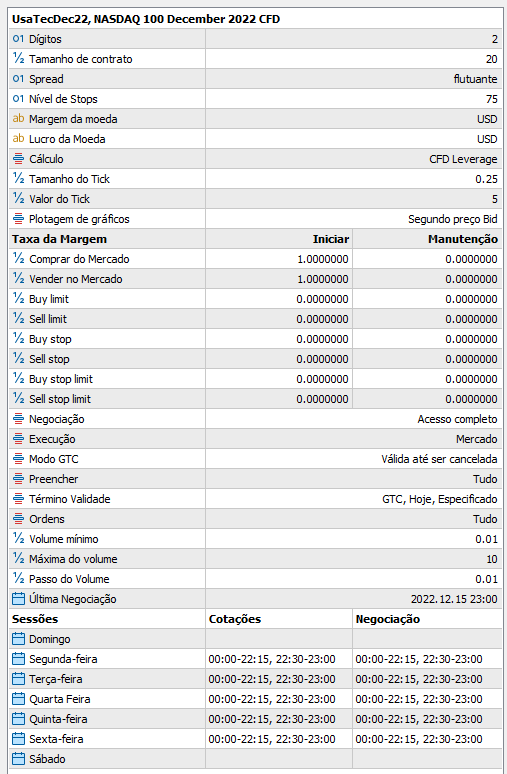This screenshot has width=507, height=774.
Task: Click the calendar icon beside Sábado
Action: [18, 759]
